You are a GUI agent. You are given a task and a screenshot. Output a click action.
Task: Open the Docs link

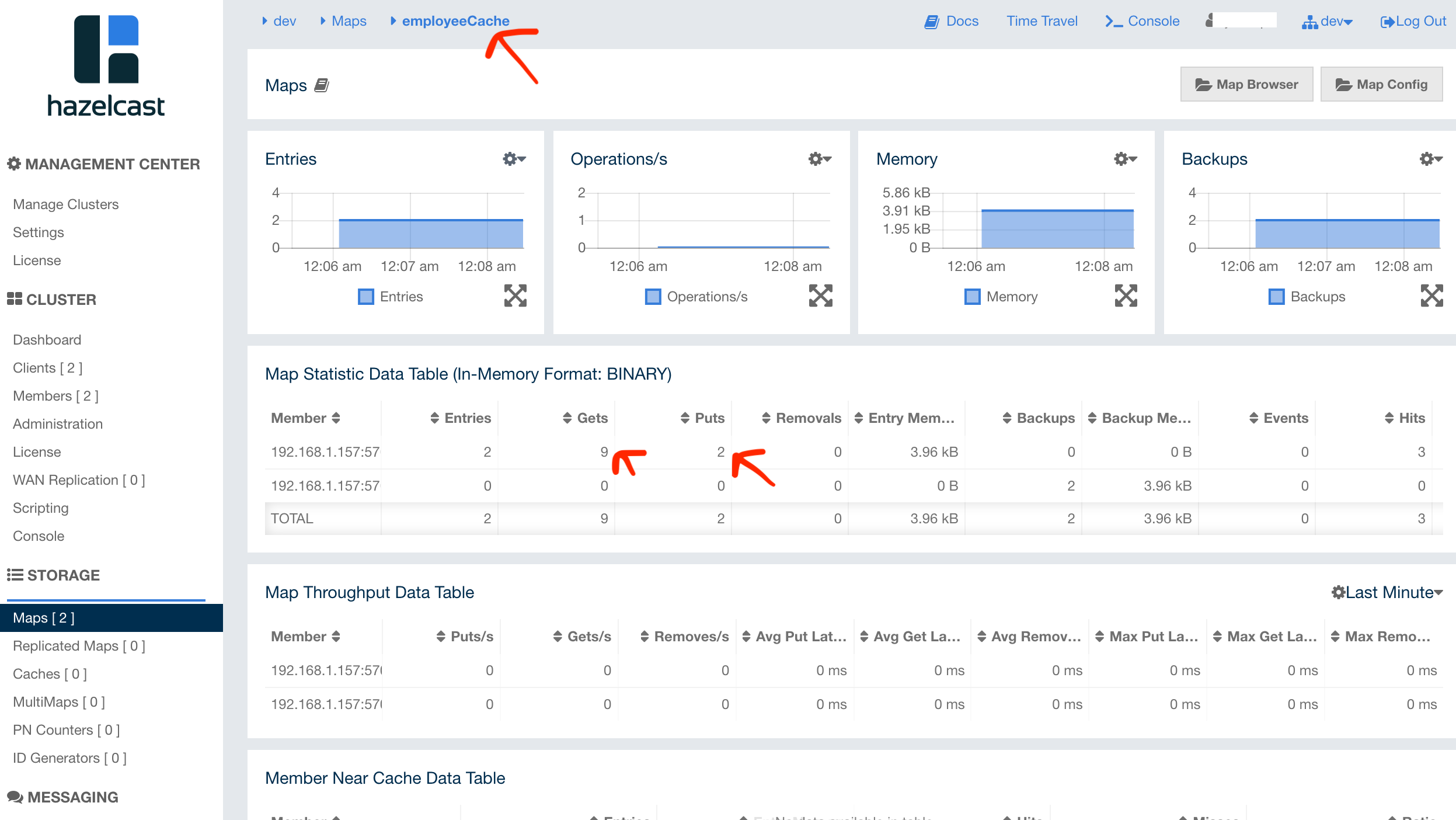[x=951, y=21]
